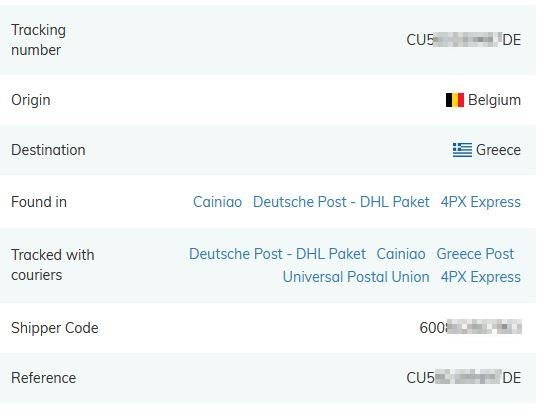Open Deutsche Post - DHL Paket in Found in
The width and height of the screenshot is (538, 410).
tap(341, 202)
